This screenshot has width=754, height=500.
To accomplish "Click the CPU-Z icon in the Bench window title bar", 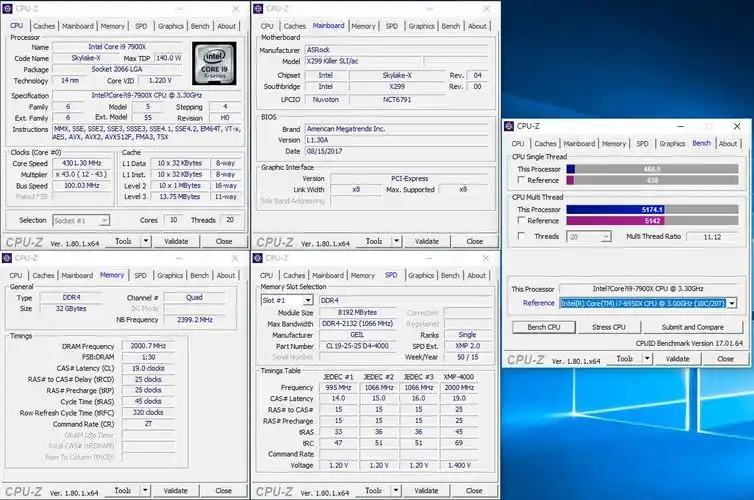I will 509,126.
